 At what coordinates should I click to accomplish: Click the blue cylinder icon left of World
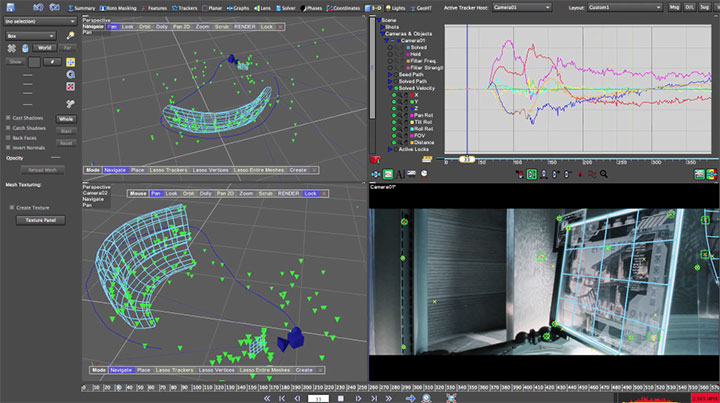pyautogui.click(x=25, y=48)
